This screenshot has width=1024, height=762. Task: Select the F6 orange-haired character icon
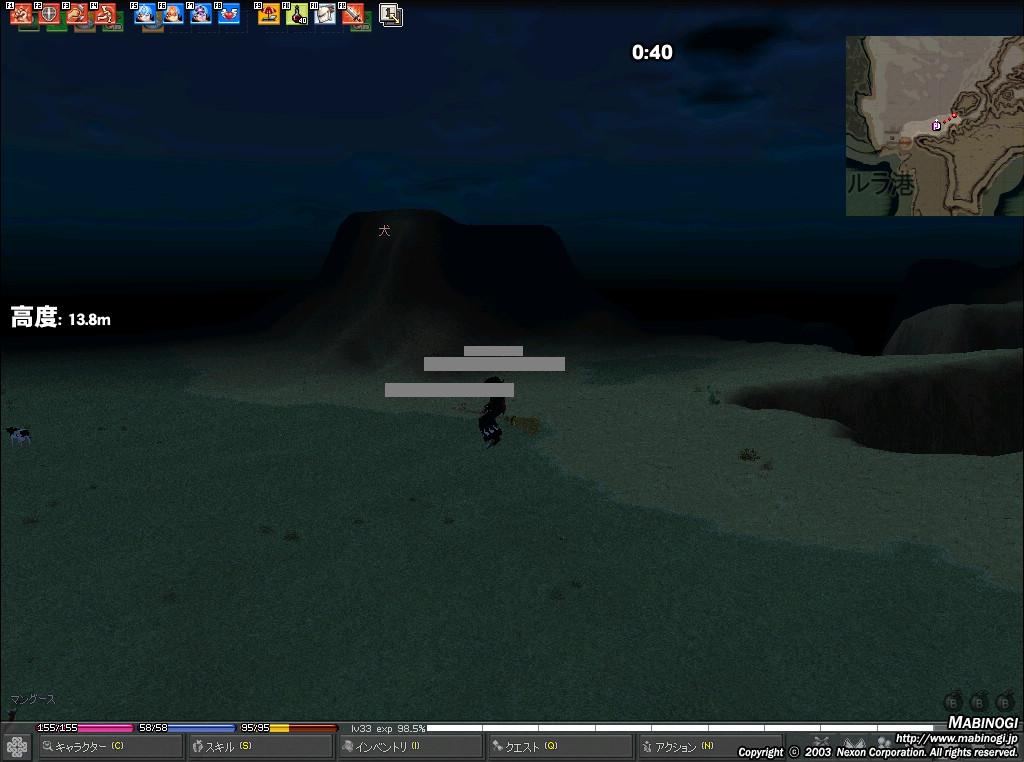pyautogui.click(x=173, y=15)
